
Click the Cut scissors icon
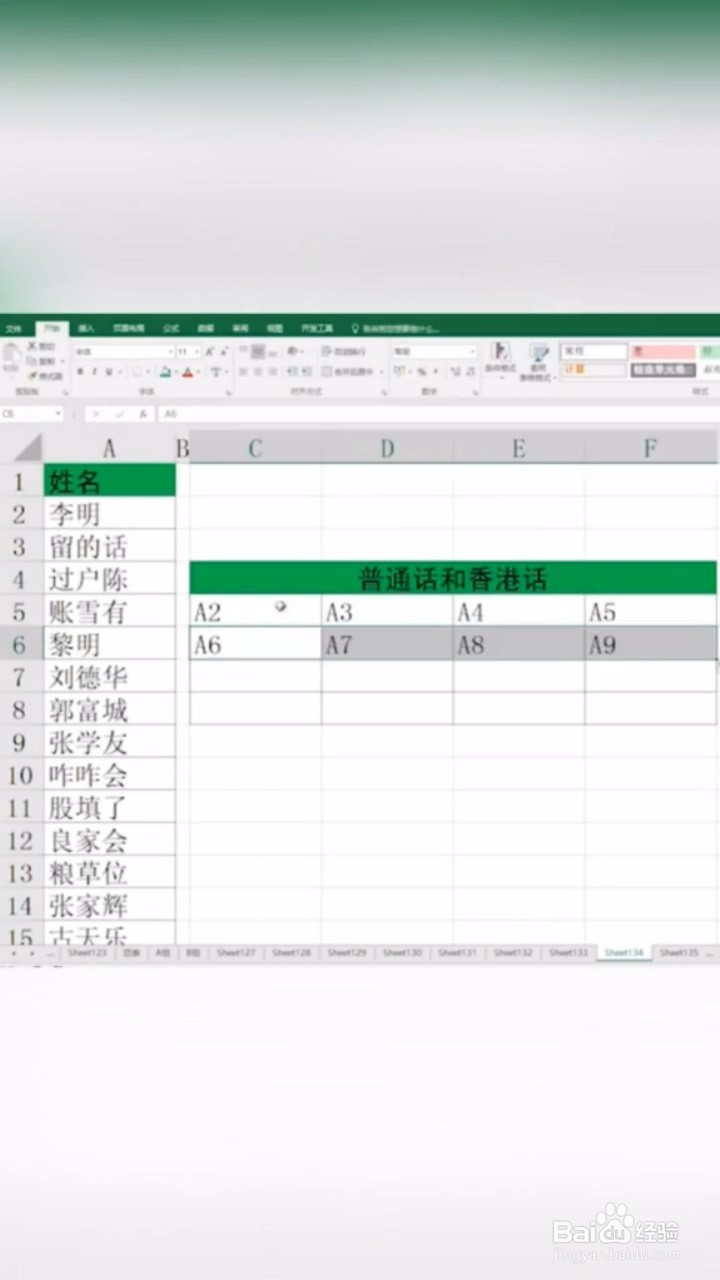point(31,345)
